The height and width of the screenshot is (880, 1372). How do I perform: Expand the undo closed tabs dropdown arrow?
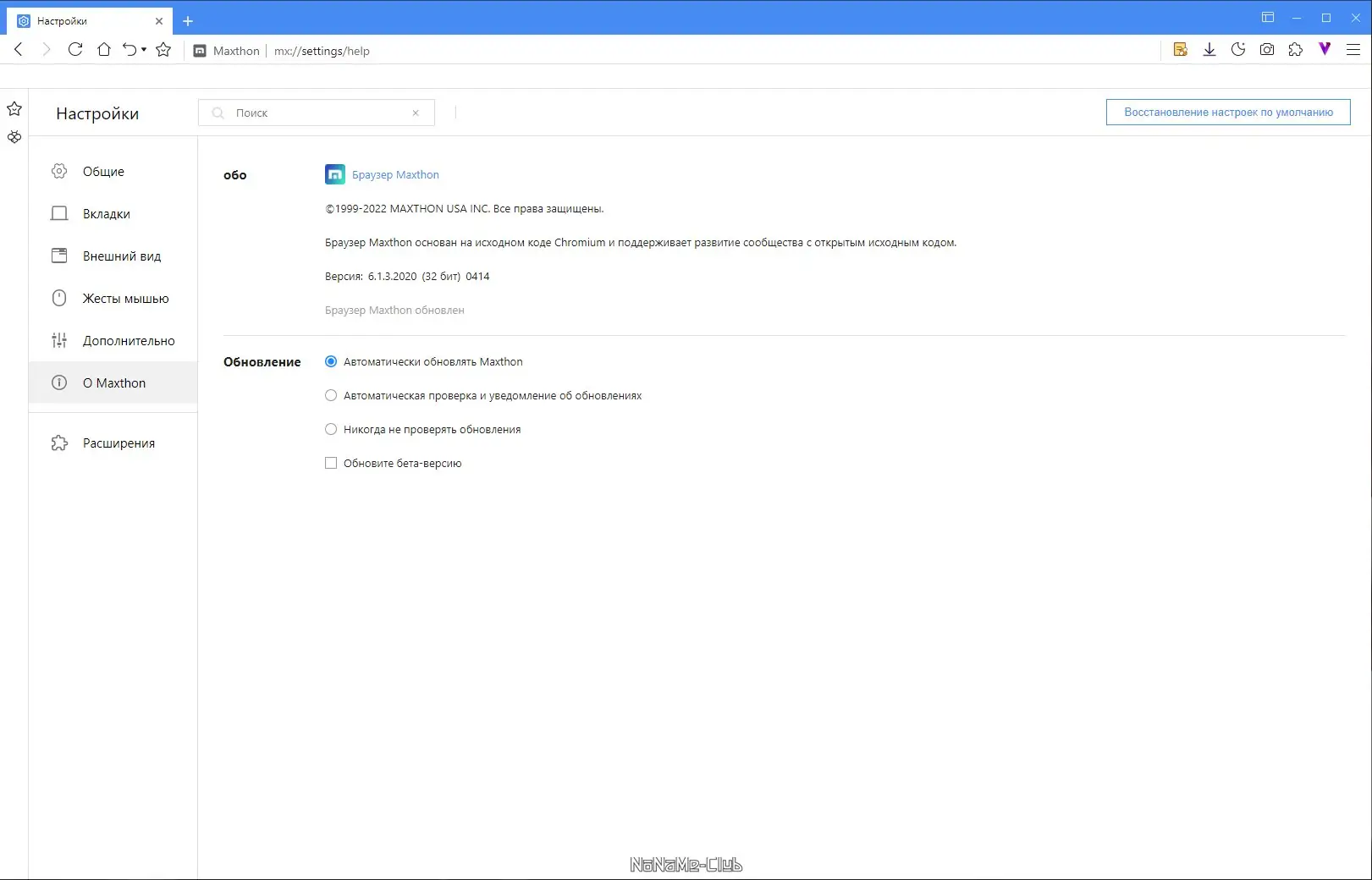coord(144,50)
